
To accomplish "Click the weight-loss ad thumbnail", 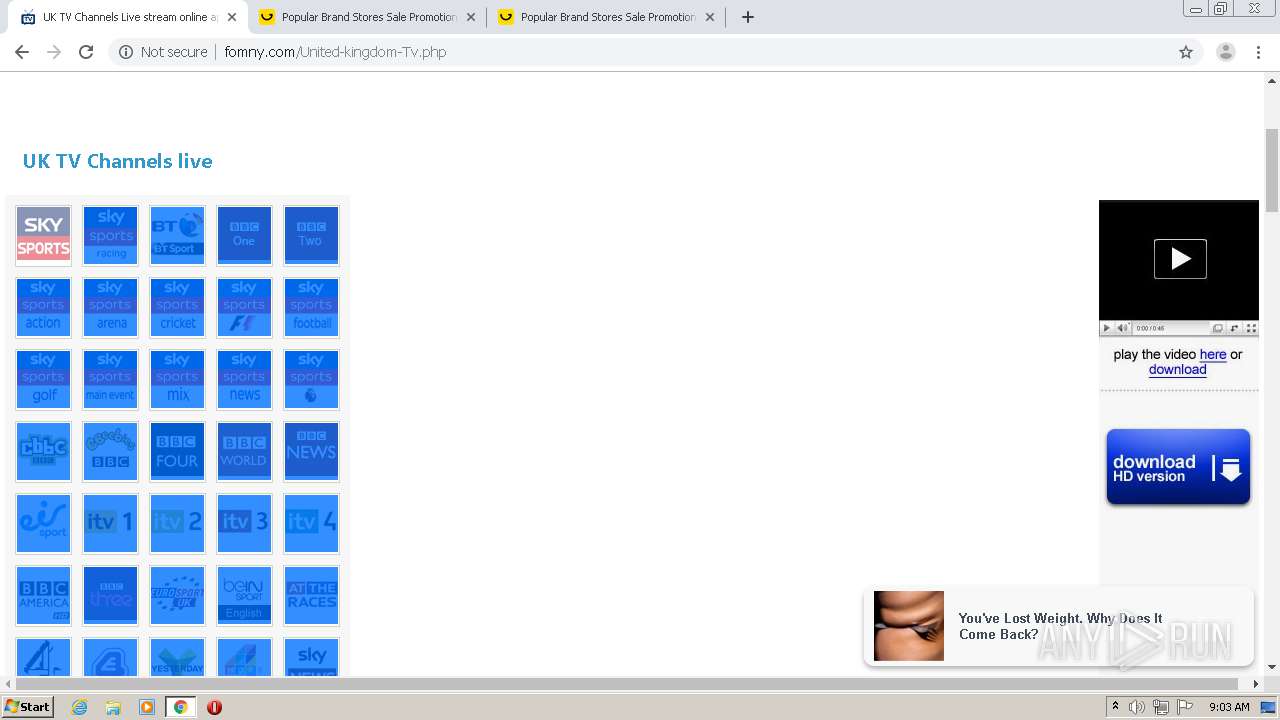I will click(909, 626).
